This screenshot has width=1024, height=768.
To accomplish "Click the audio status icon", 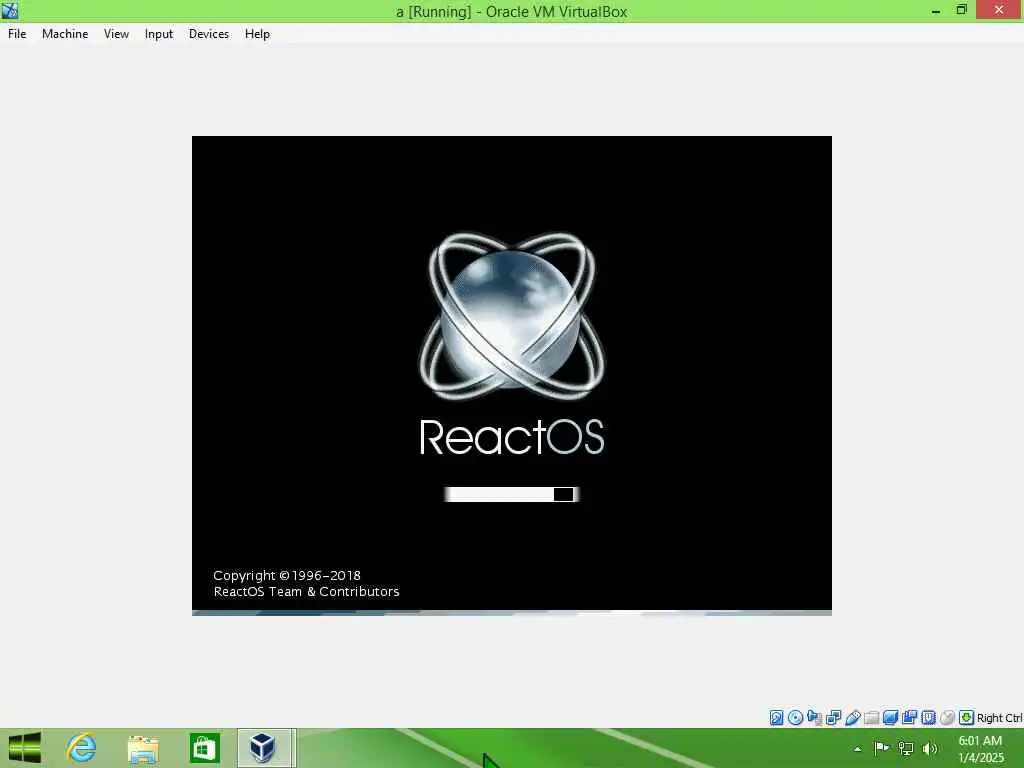I will (814, 718).
